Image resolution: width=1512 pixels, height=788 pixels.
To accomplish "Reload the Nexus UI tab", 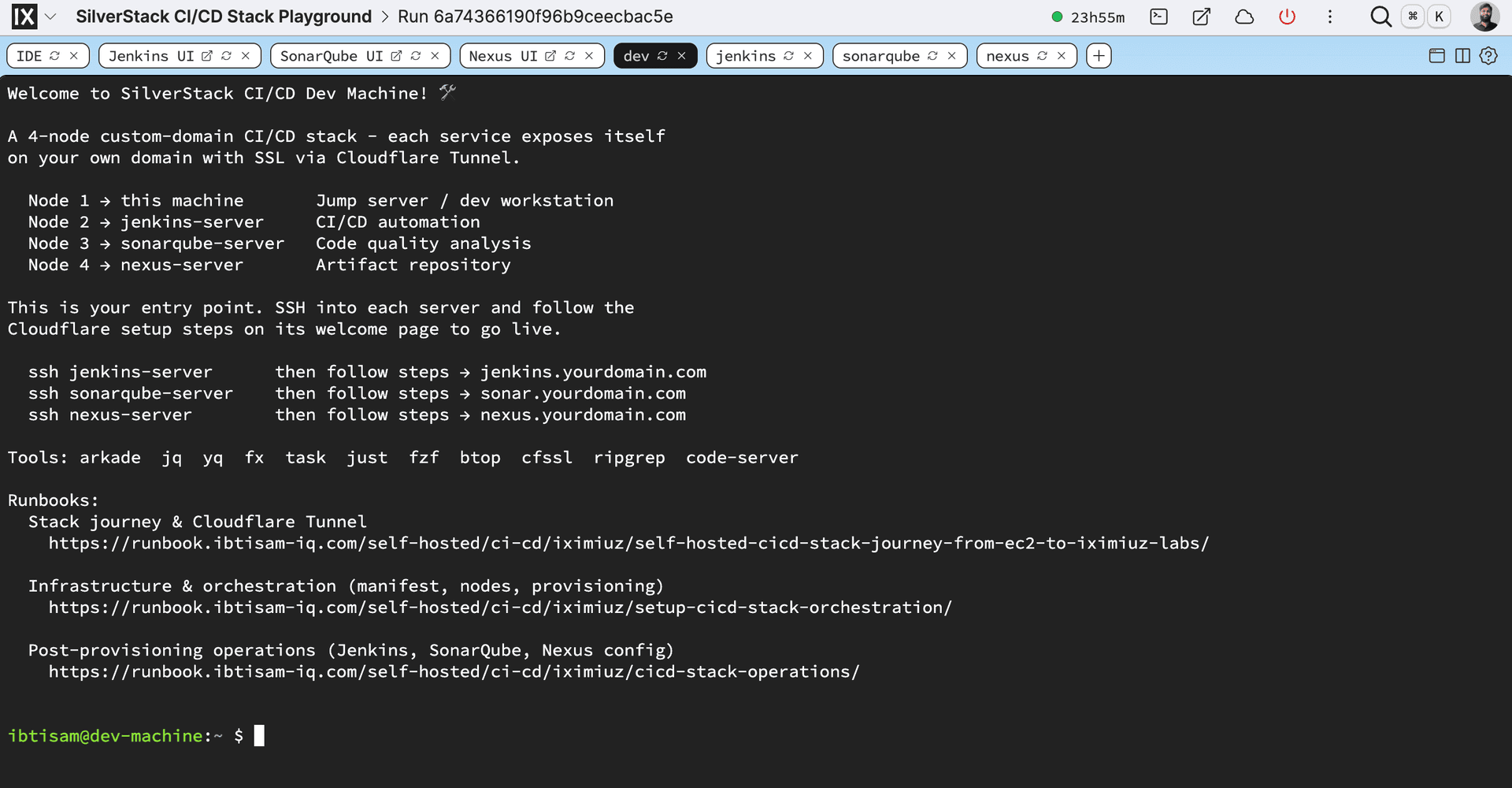I will click(570, 56).
